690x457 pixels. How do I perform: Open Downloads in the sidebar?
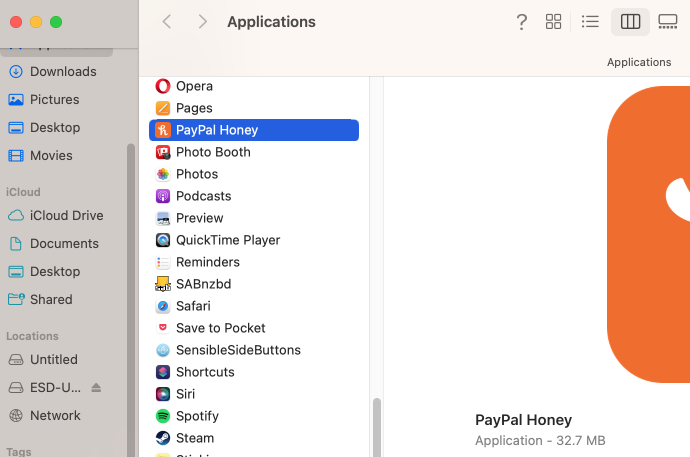tap(63, 71)
